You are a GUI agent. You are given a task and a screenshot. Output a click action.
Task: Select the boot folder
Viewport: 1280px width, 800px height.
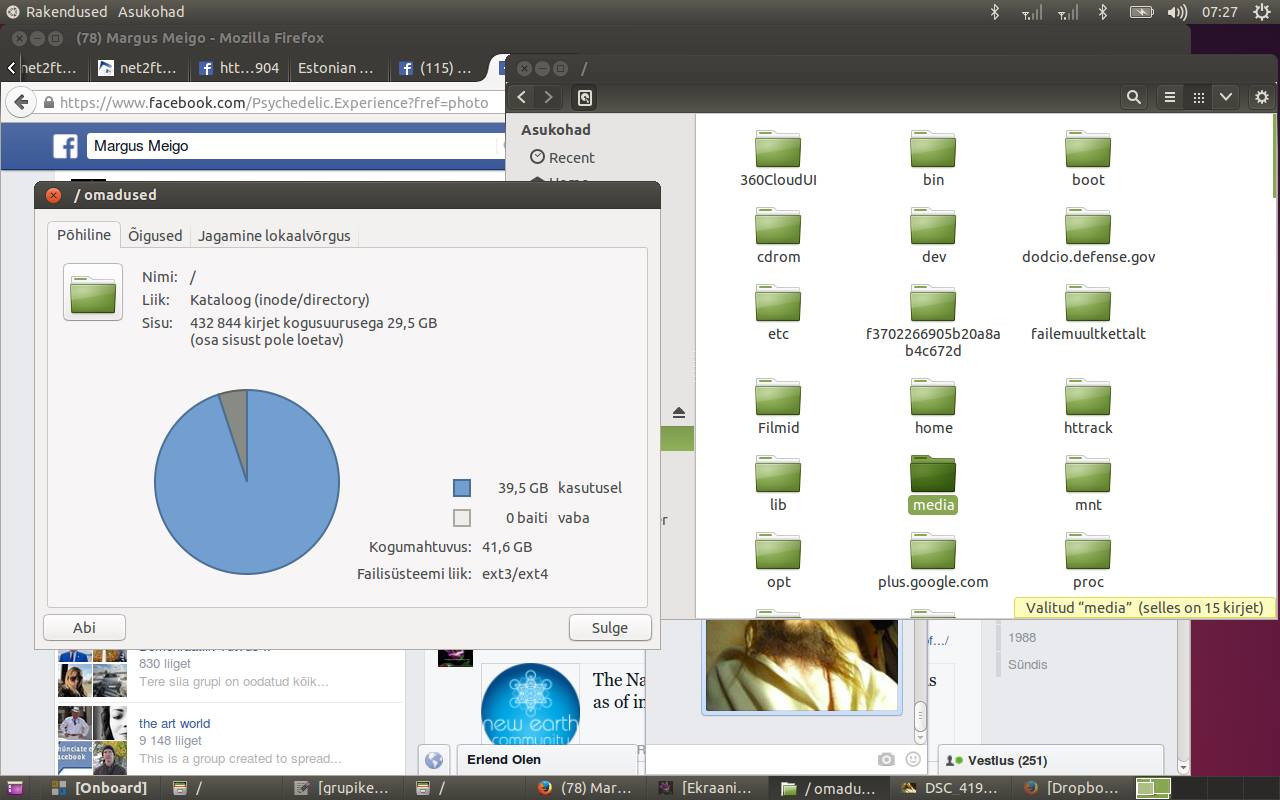tap(1088, 159)
